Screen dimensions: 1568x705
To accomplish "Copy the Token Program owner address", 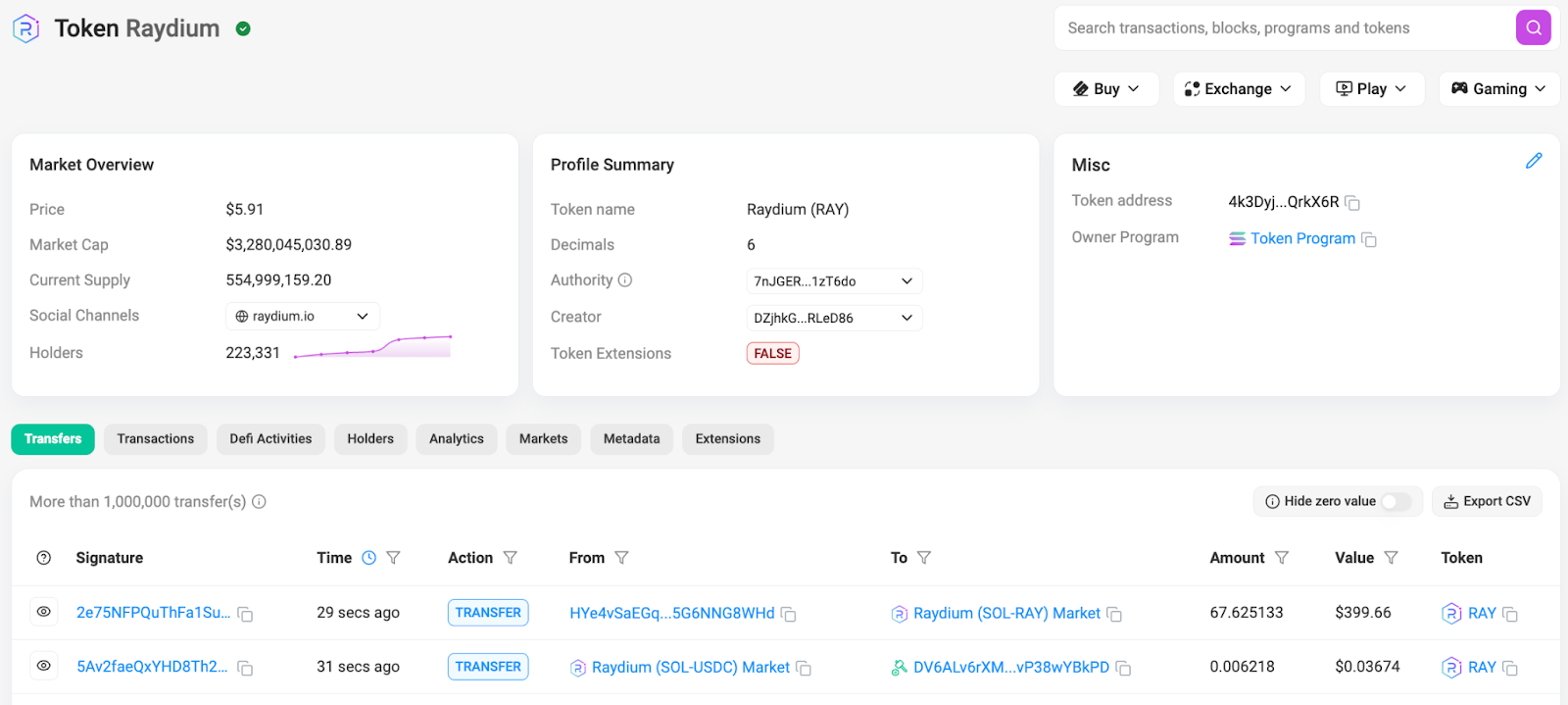I will [x=1369, y=240].
